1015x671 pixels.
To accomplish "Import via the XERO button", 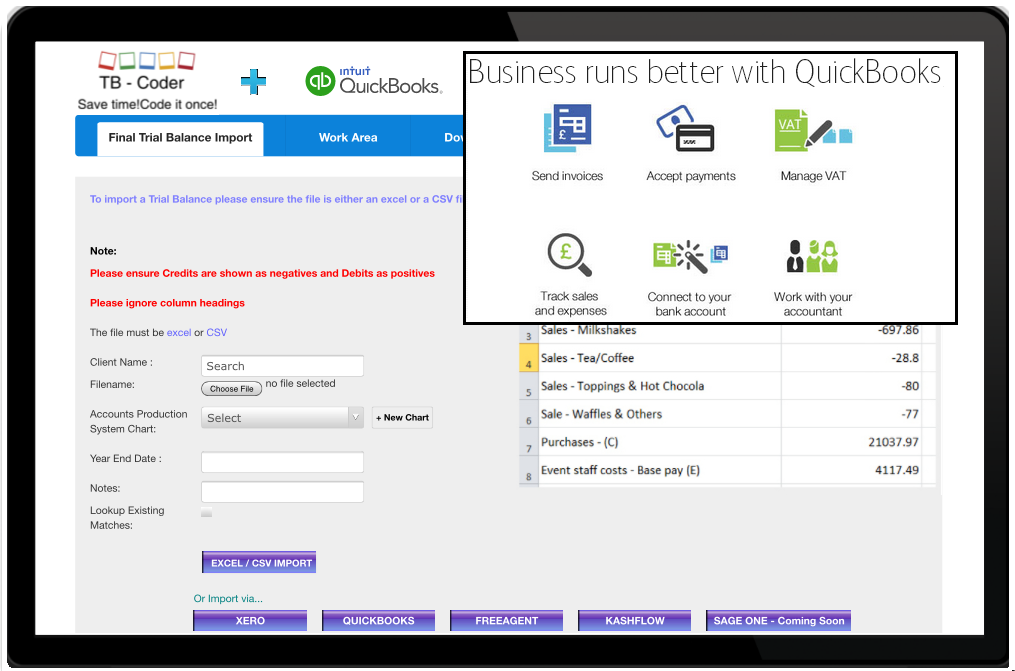I will click(x=249, y=620).
